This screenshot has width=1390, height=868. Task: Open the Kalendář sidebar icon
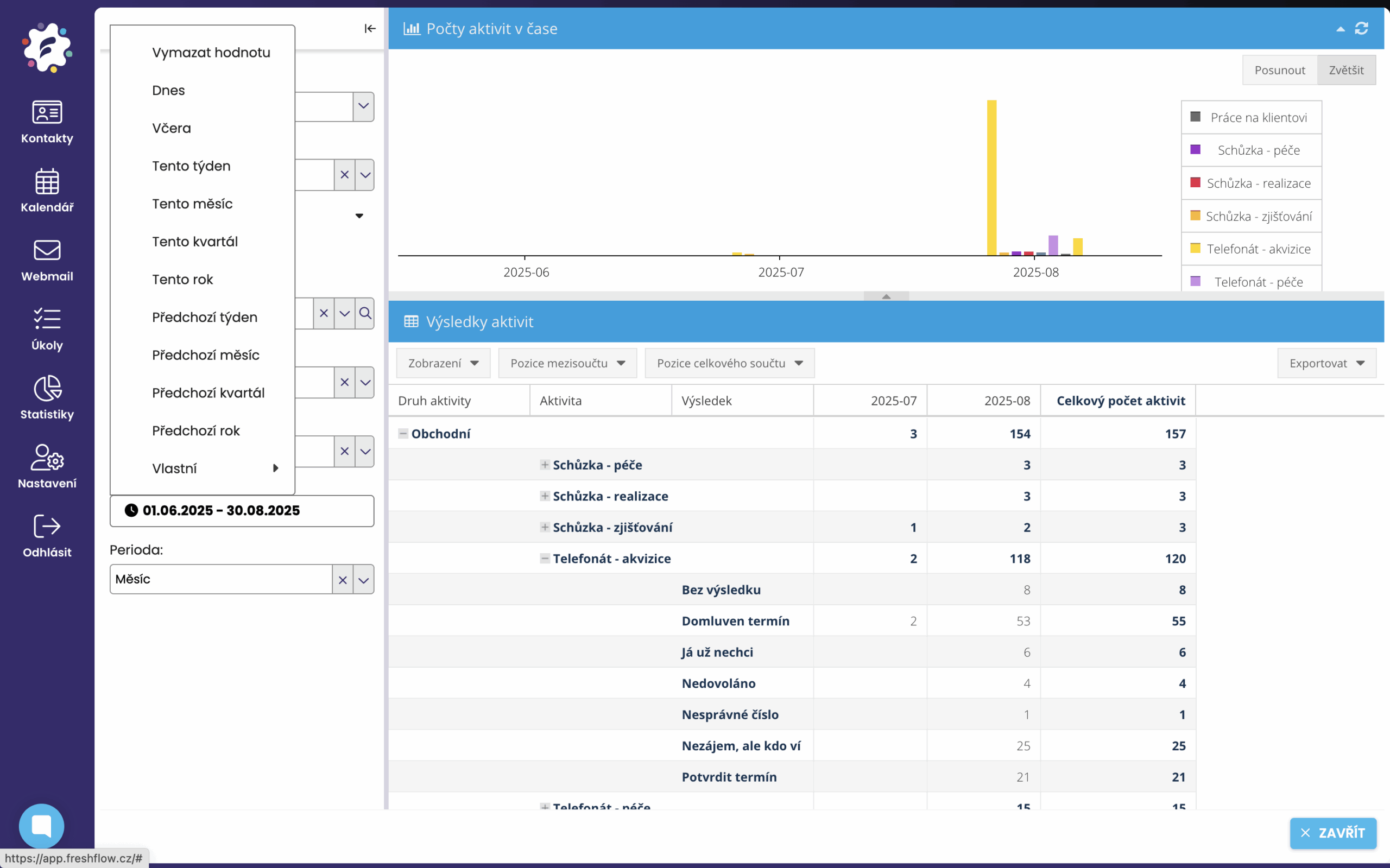[47, 182]
